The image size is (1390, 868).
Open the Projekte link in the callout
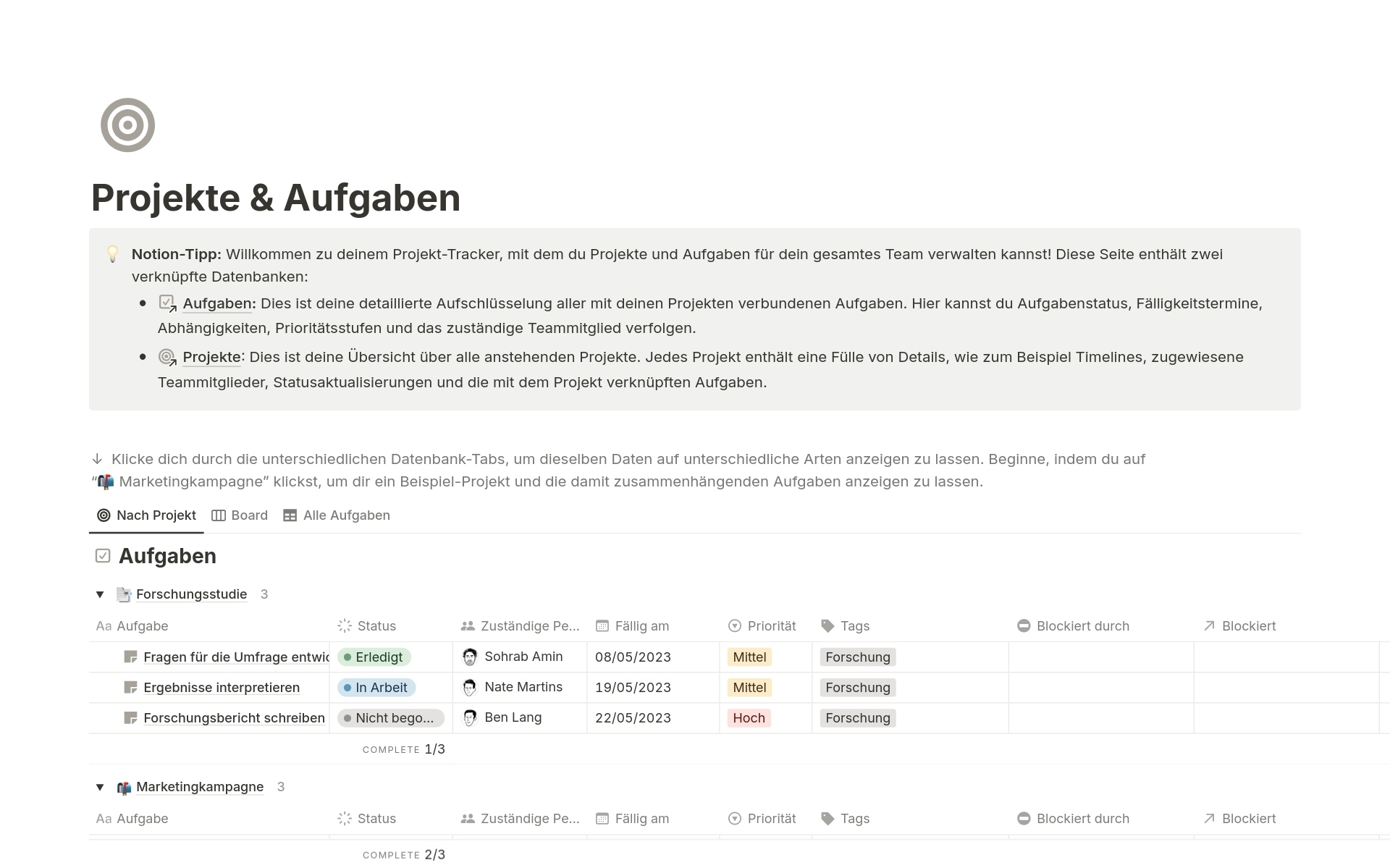click(211, 357)
